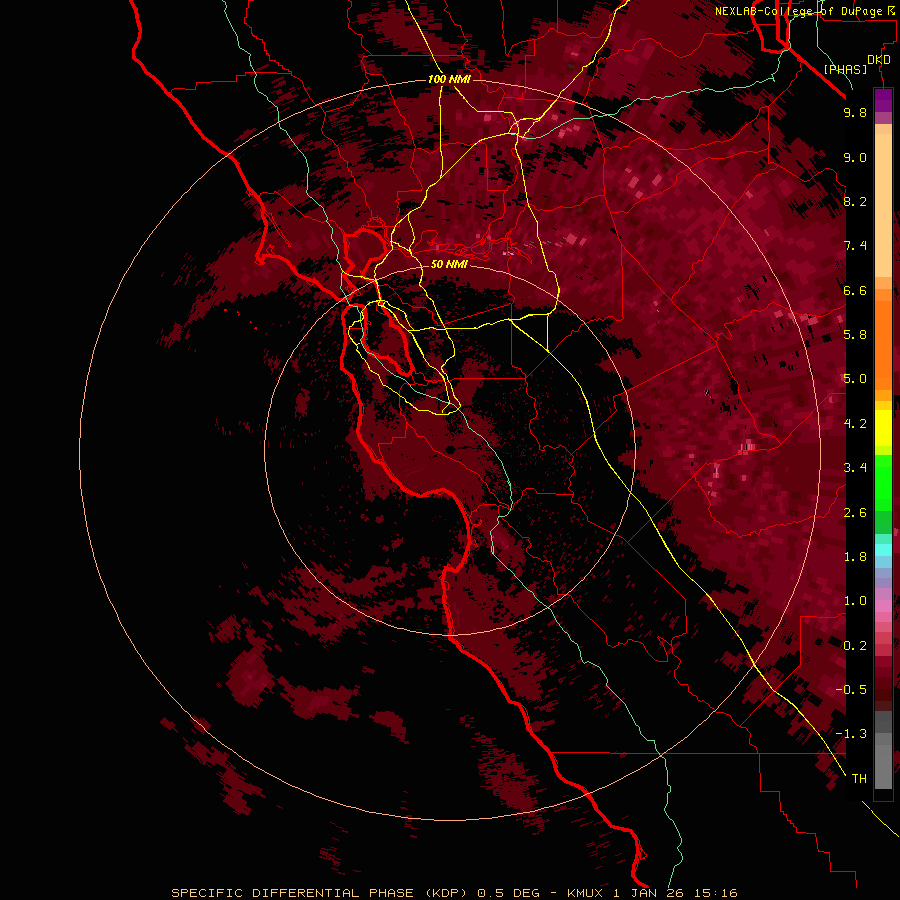The image size is (900, 900).
Task: Click the 5.8 legend value
Action: 855,334
